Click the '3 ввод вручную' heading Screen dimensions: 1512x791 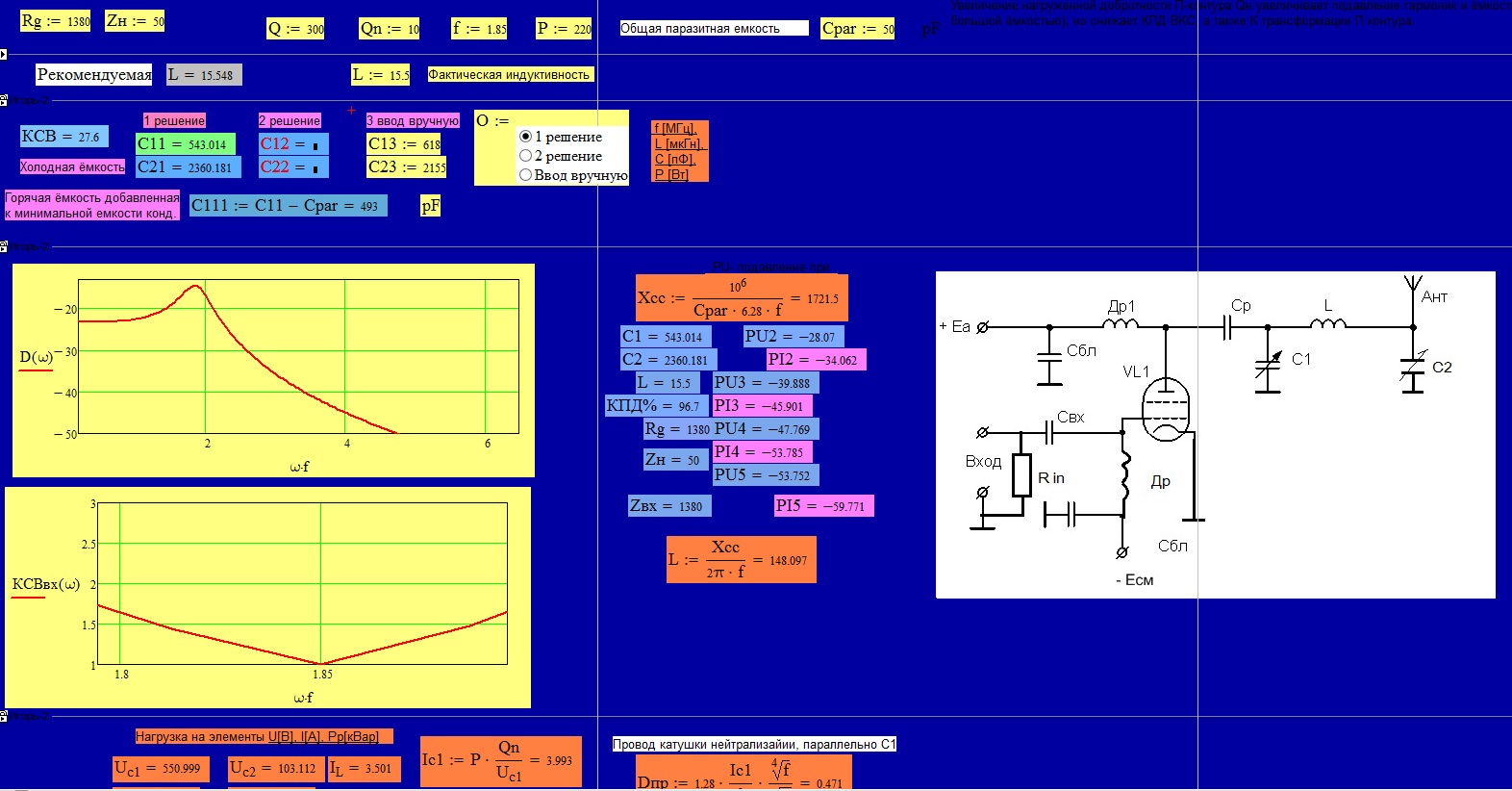[x=413, y=120]
